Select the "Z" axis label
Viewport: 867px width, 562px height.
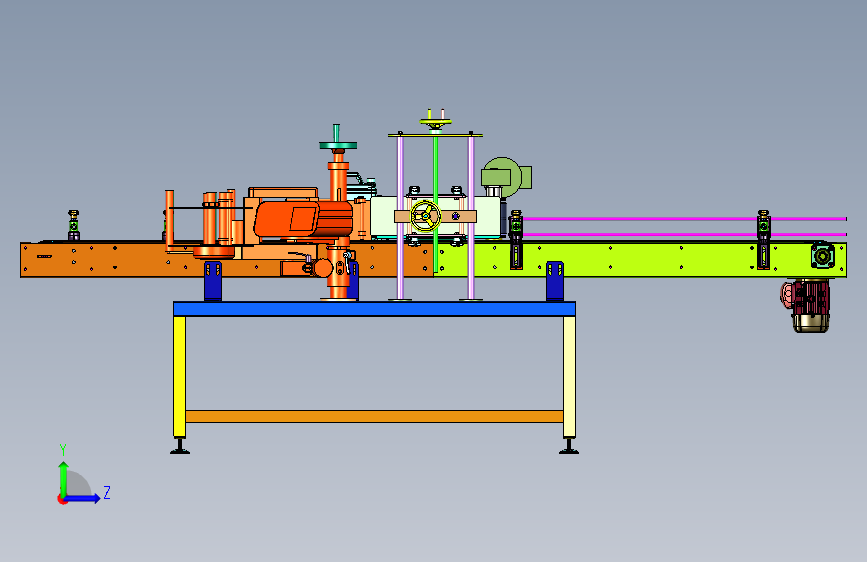pyautogui.click(x=107, y=492)
